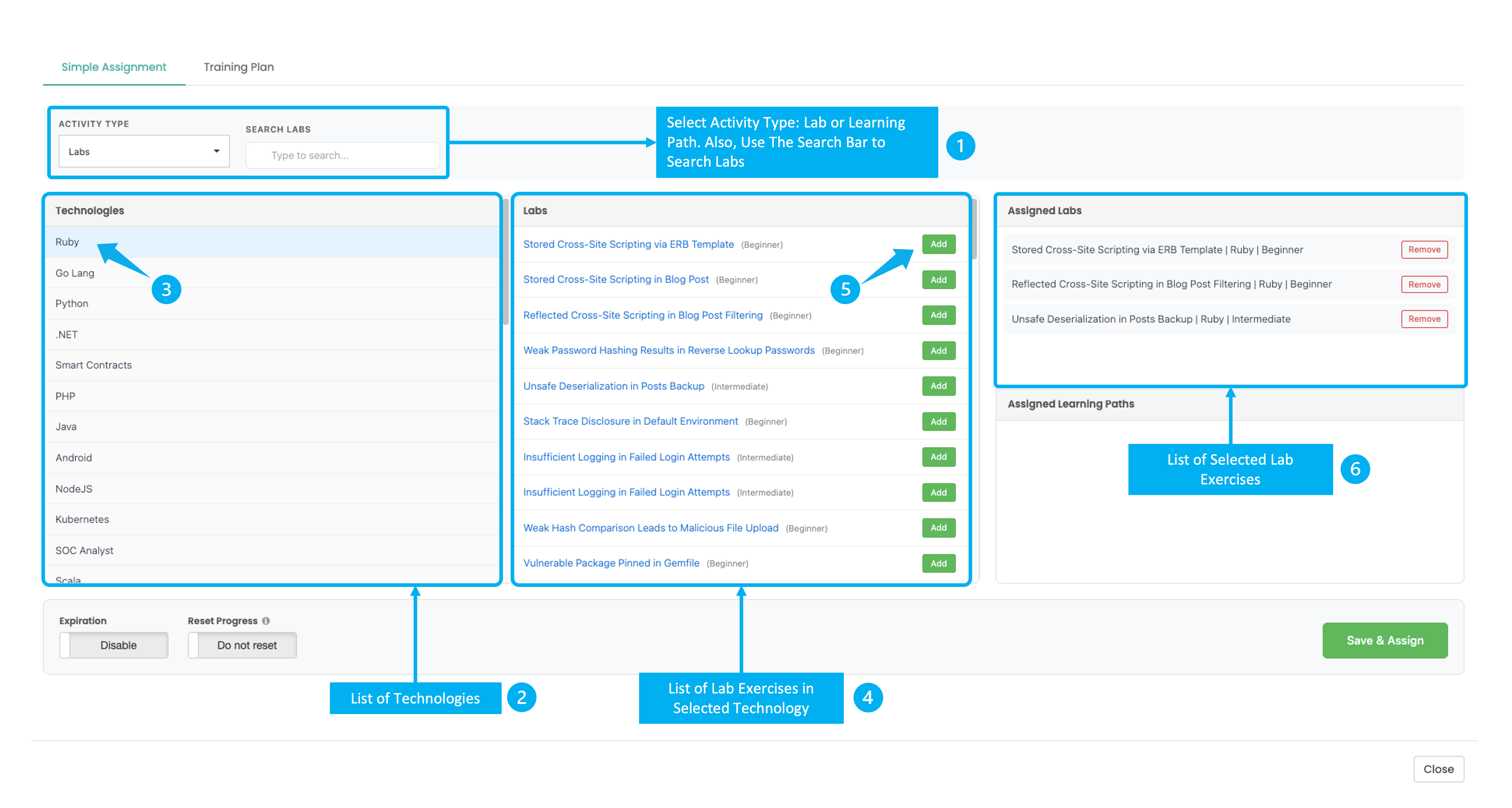Click the dropdown arrow beside Labs
Viewport: 1512px width, 808px height.
pos(217,151)
